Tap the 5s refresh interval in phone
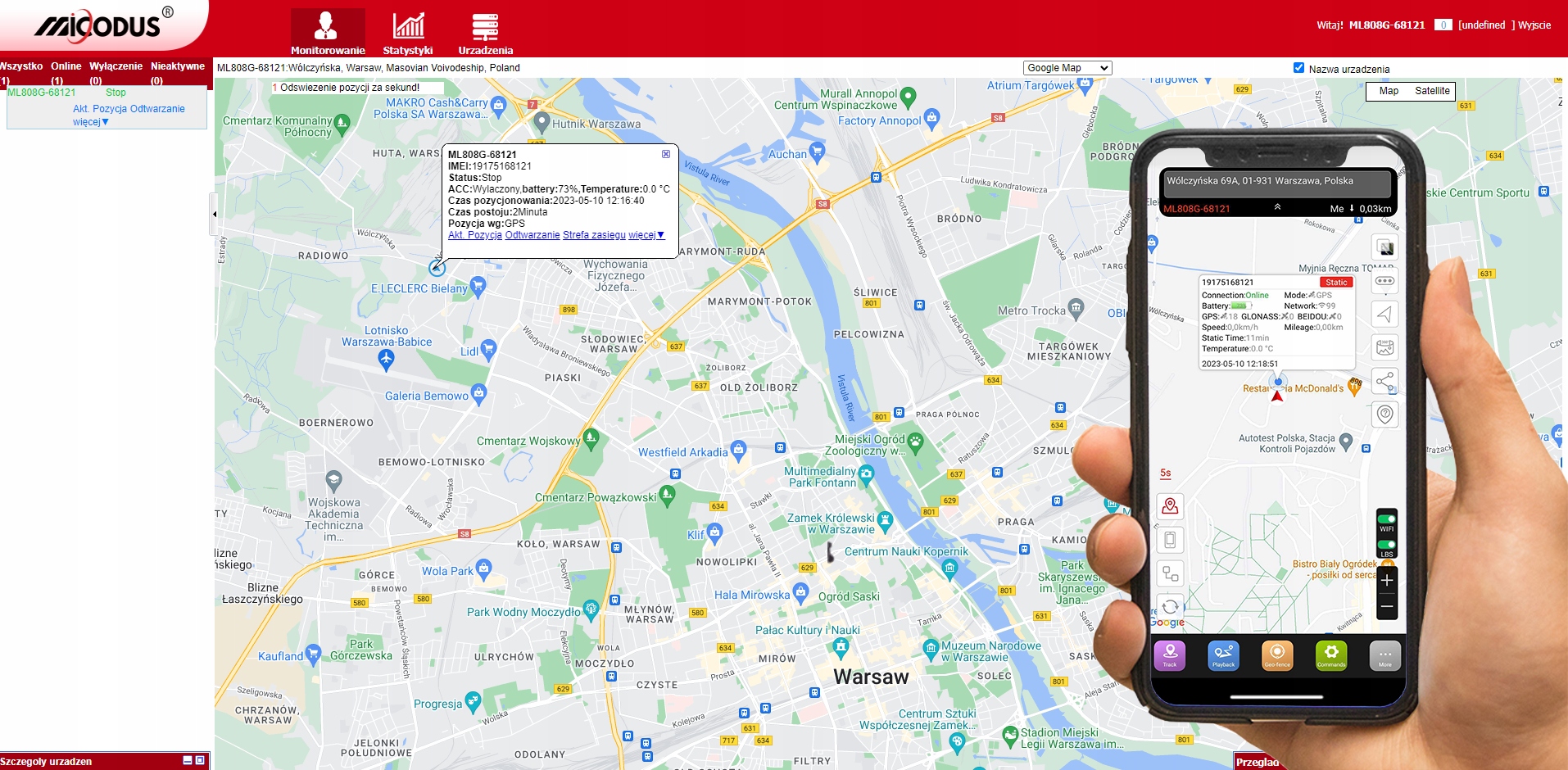 tap(1166, 473)
